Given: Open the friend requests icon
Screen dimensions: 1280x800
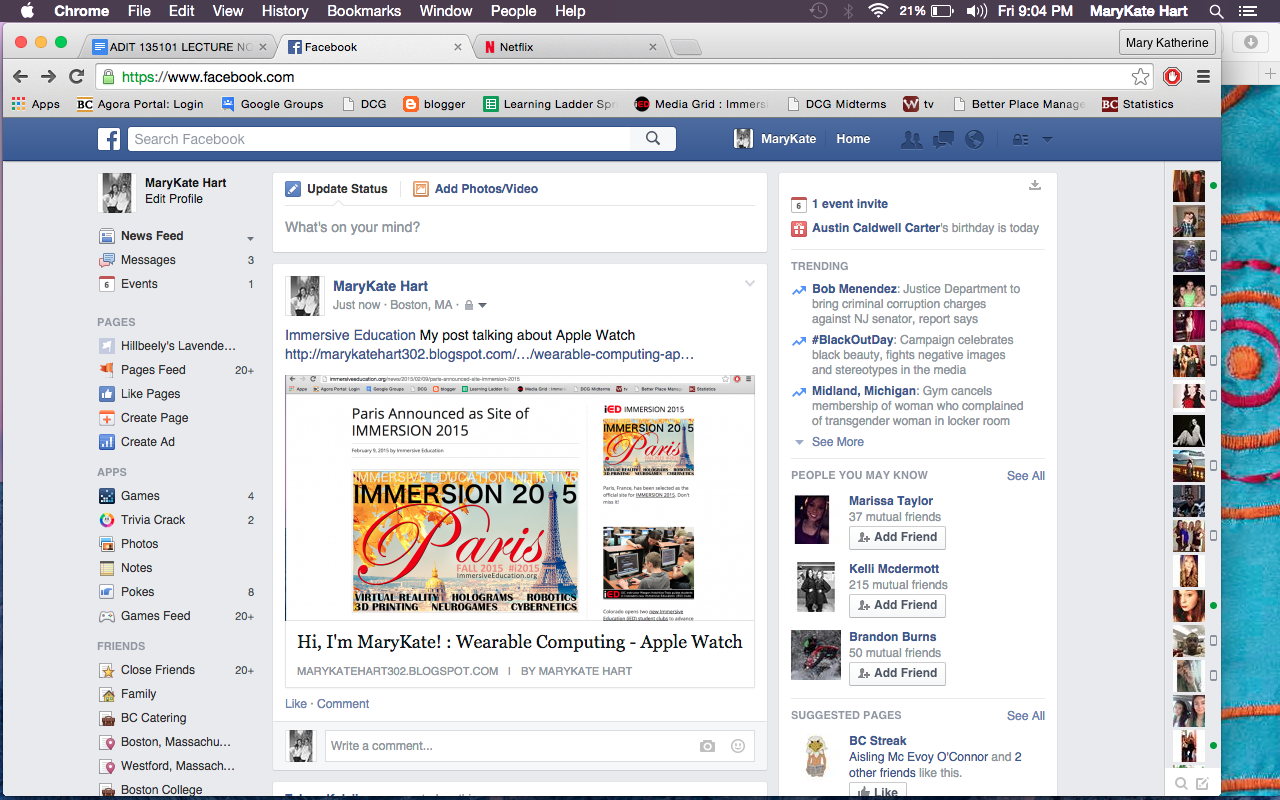Looking at the screenshot, I should tap(911, 140).
